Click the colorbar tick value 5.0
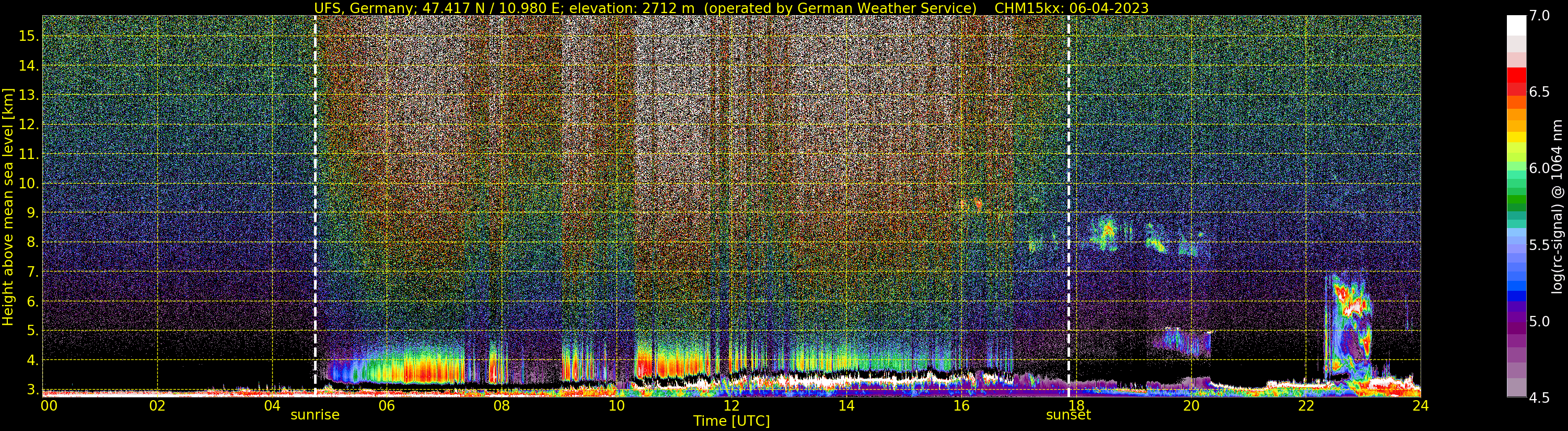This screenshot has height=431, width=1568. [1539, 321]
